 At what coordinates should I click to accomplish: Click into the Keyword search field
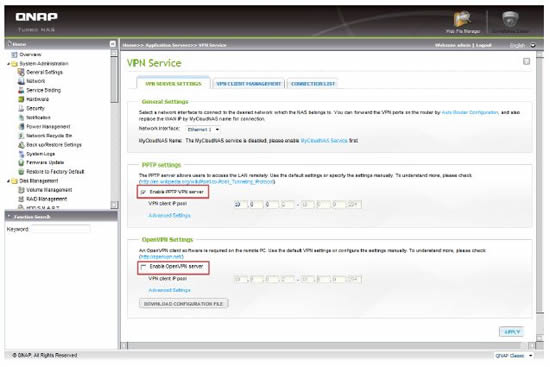[60, 229]
